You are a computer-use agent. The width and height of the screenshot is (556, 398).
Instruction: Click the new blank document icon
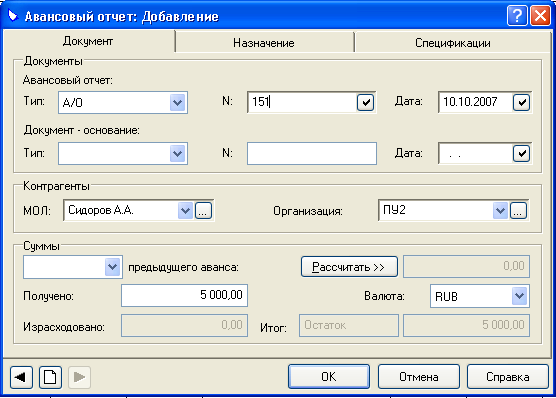point(50,377)
